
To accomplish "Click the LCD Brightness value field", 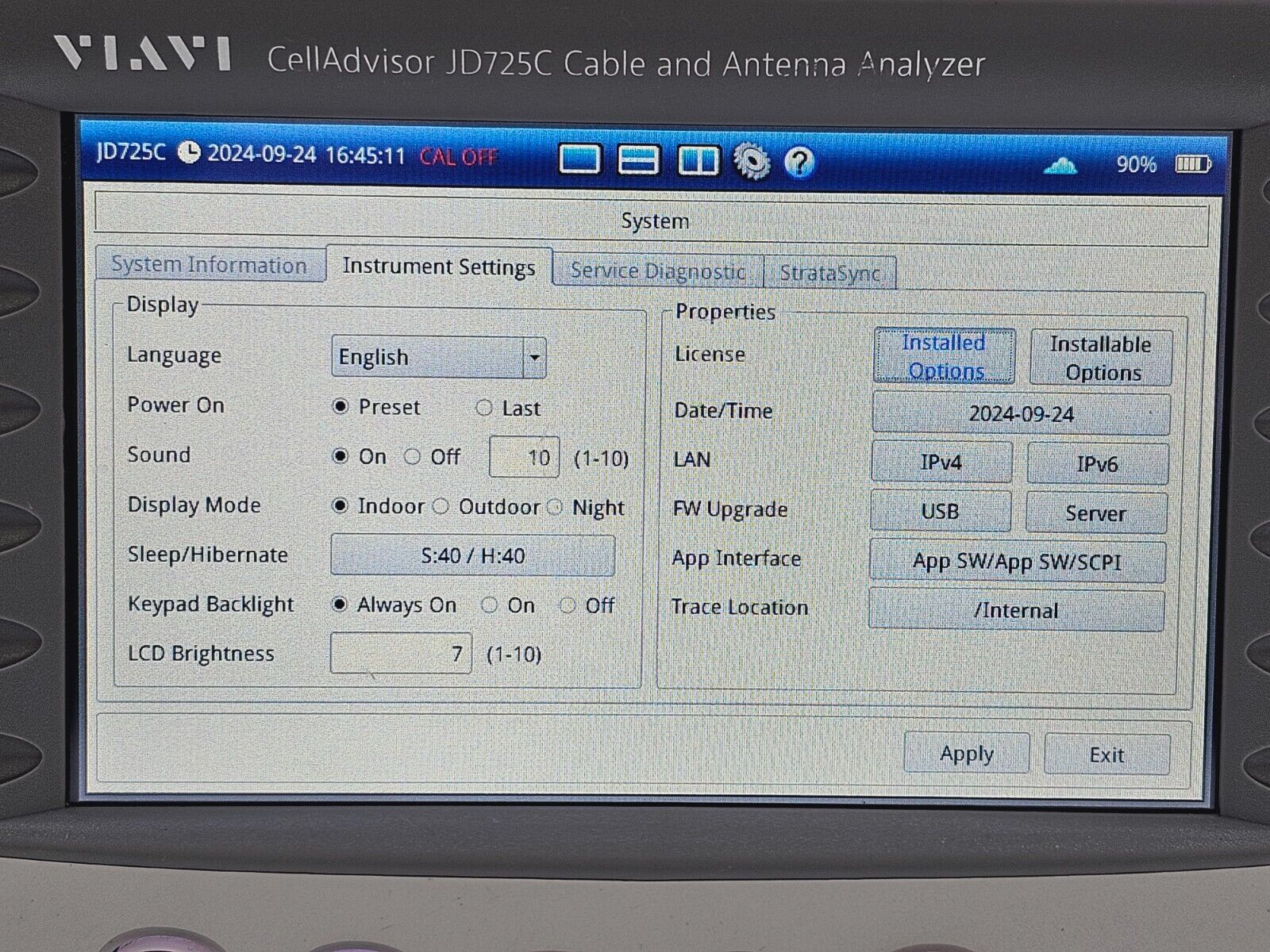I will tap(400, 652).
